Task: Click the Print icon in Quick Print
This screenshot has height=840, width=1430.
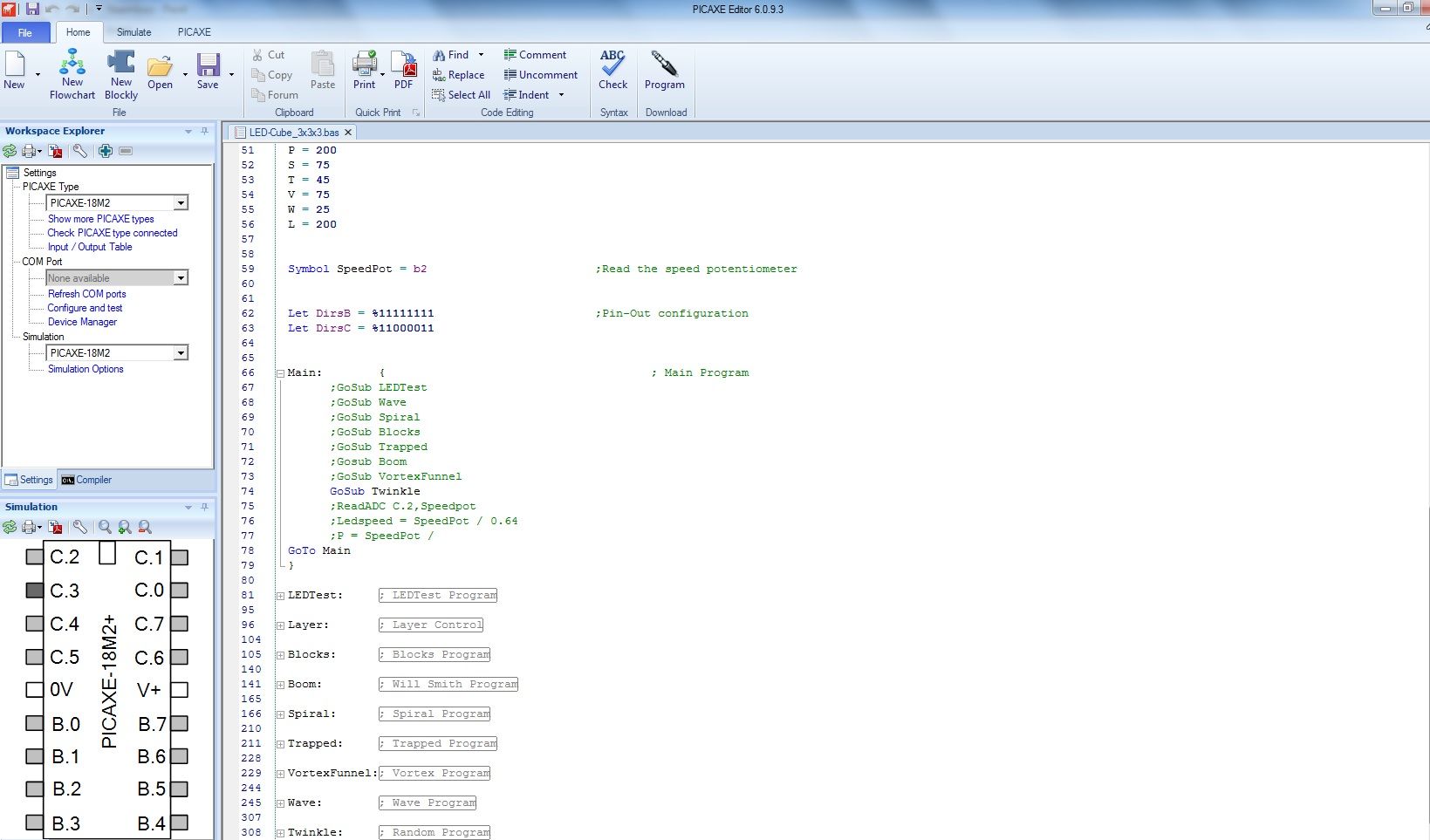Action: click(364, 65)
